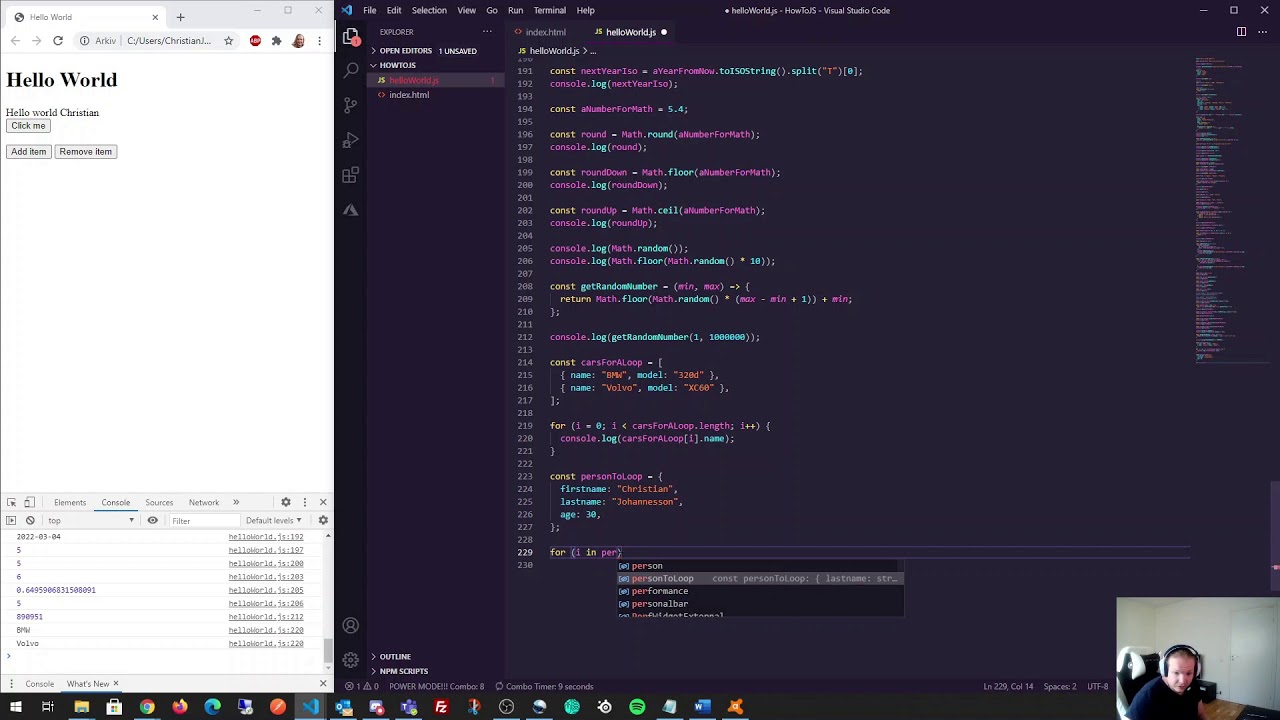
Task: Open the editor More Actions ellipsis
Action: [x=1262, y=32]
